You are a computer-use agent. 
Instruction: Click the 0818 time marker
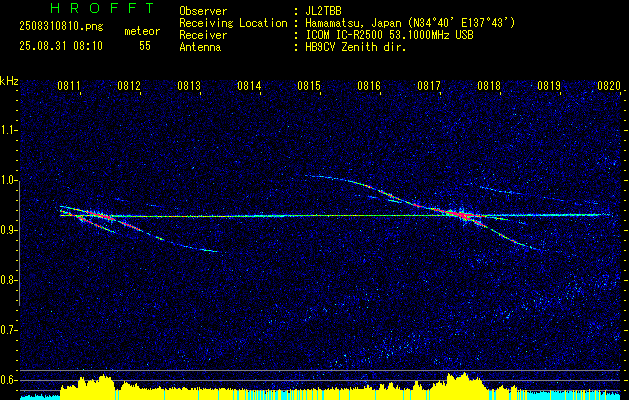coord(489,86)
